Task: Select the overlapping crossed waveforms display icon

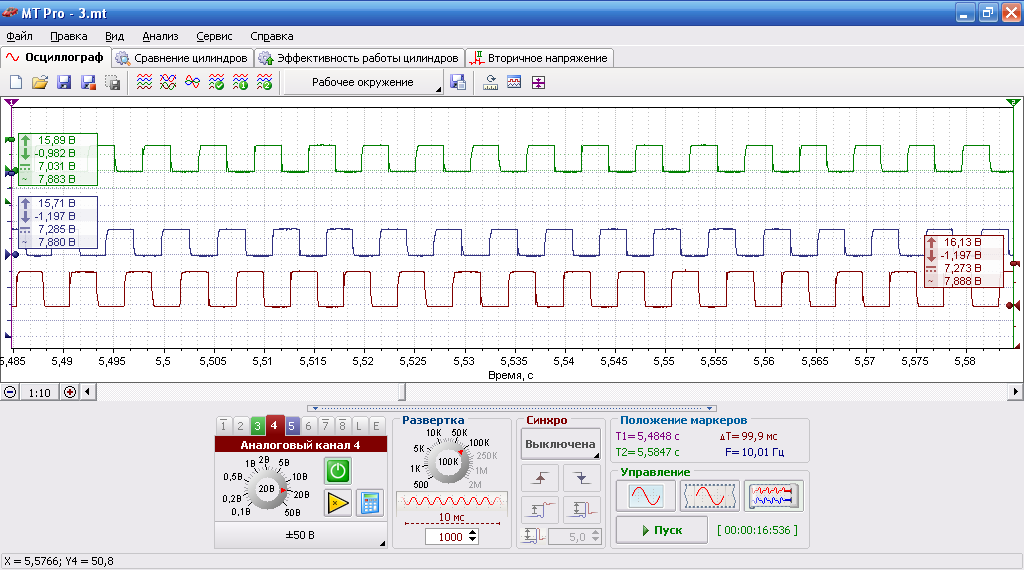Action: tap(168, 82)
